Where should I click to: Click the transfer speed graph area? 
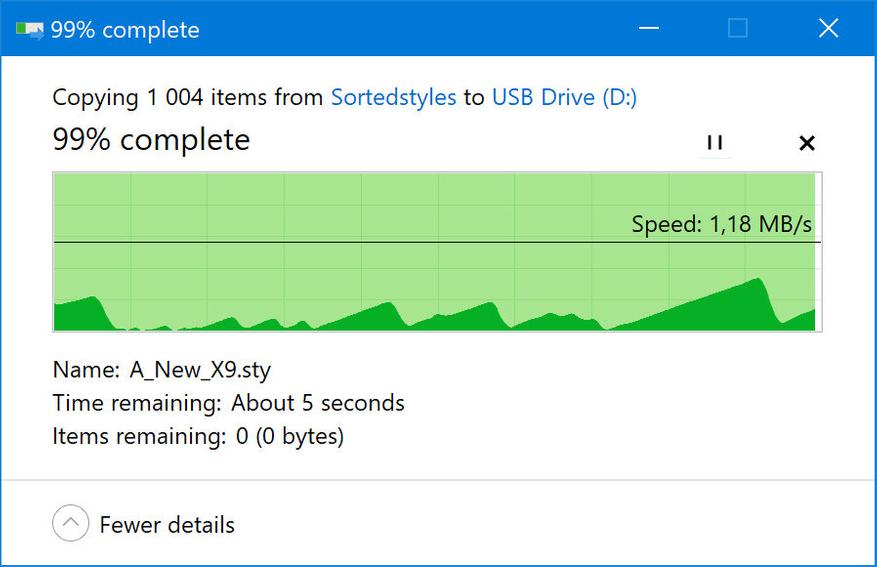(x=437, y=252)
